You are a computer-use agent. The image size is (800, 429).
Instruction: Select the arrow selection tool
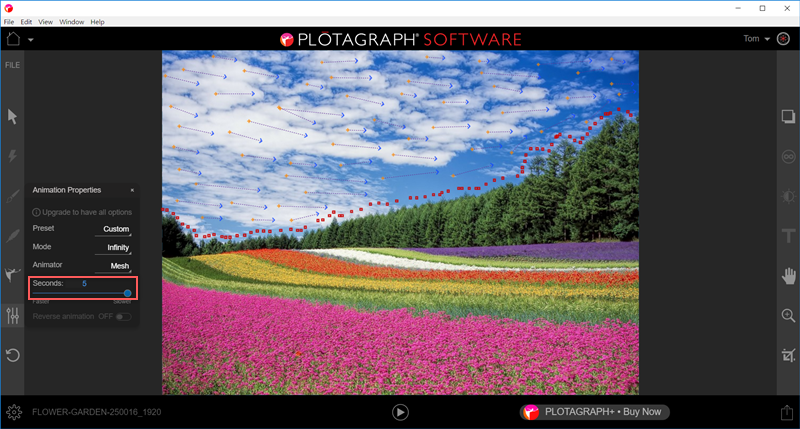point(12,117)
